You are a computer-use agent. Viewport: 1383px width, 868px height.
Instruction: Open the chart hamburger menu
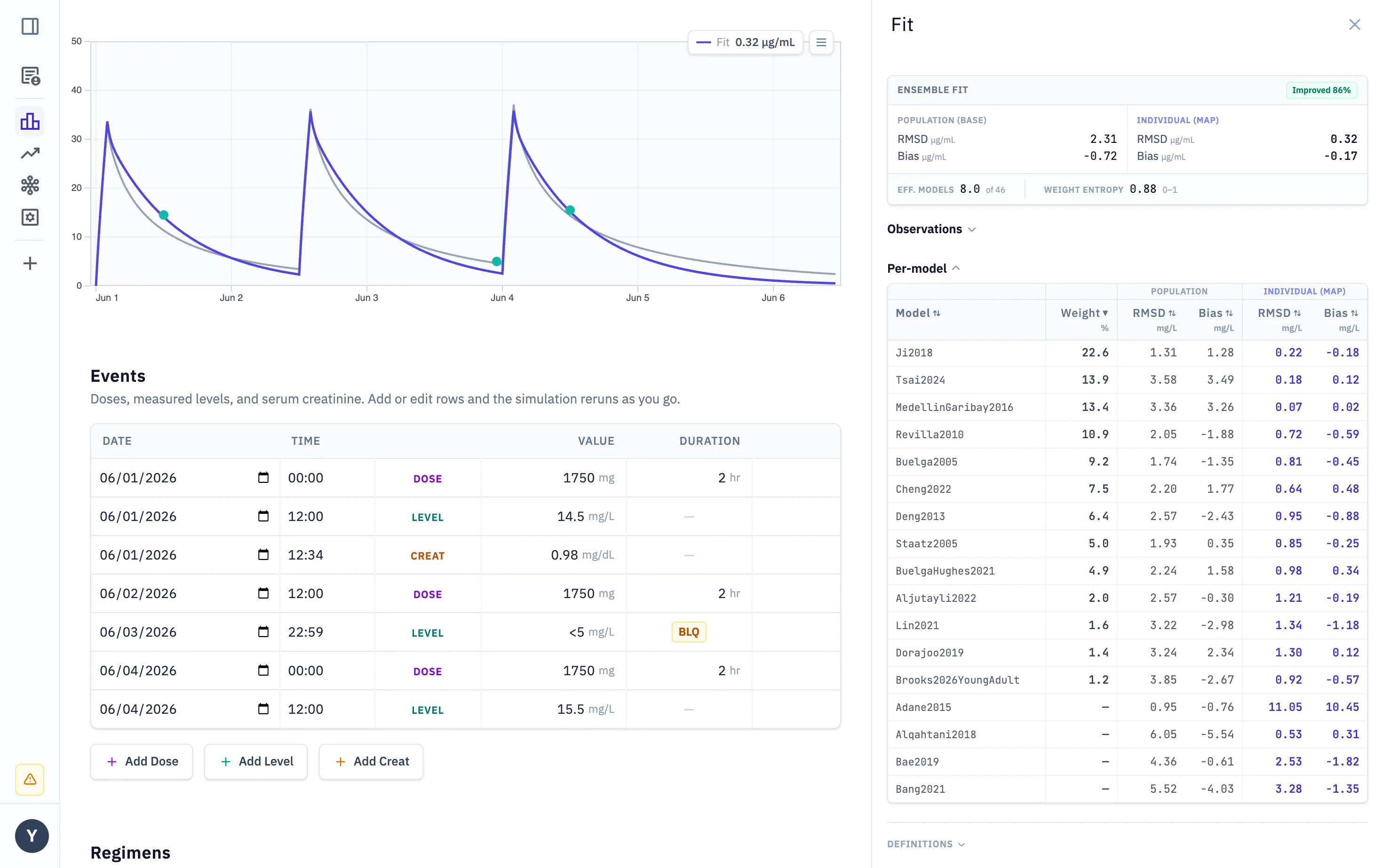tap(821, 42)
